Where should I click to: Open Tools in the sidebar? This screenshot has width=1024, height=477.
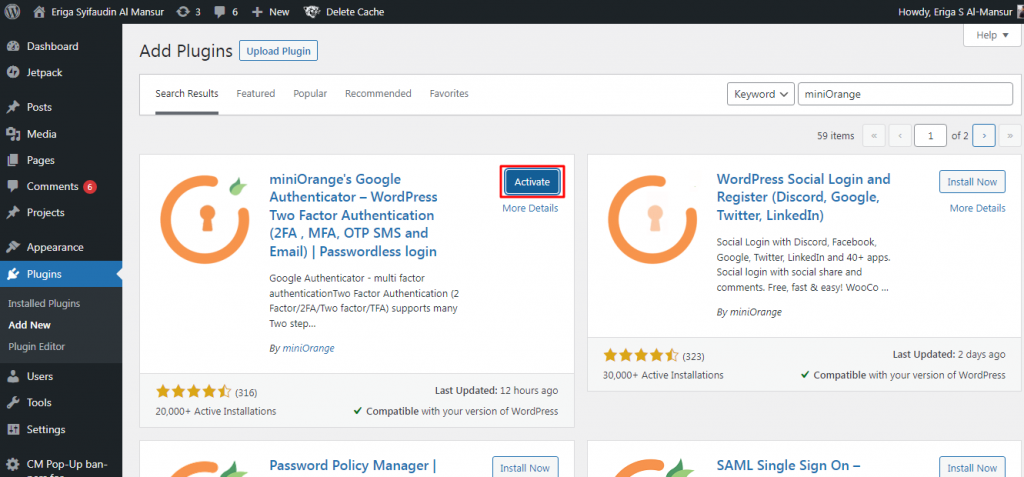[39, 403]
